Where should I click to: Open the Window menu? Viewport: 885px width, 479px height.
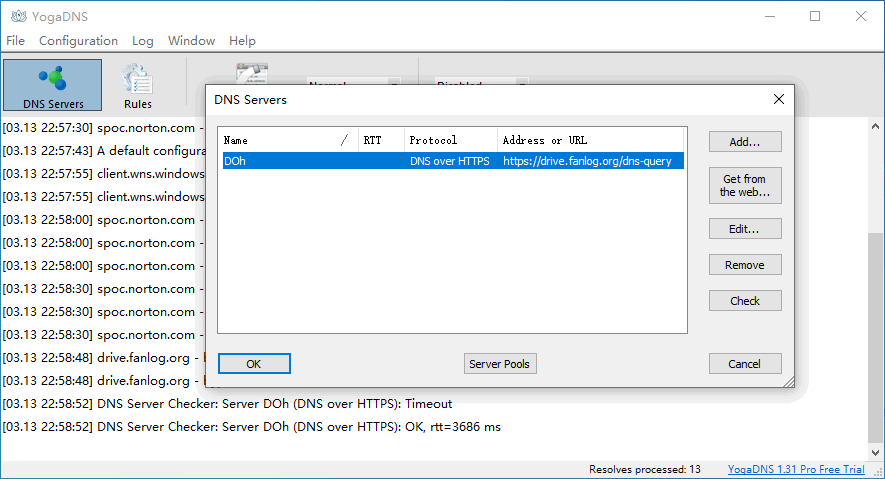tap(191, 41)
